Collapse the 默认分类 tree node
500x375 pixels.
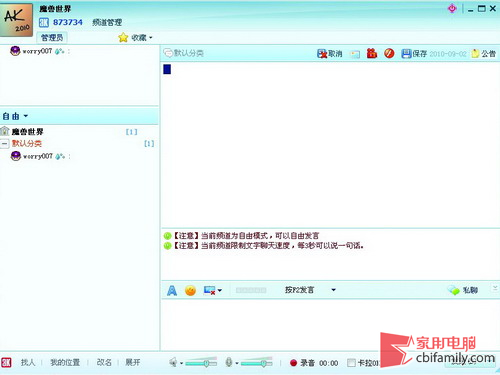point(5,144)
